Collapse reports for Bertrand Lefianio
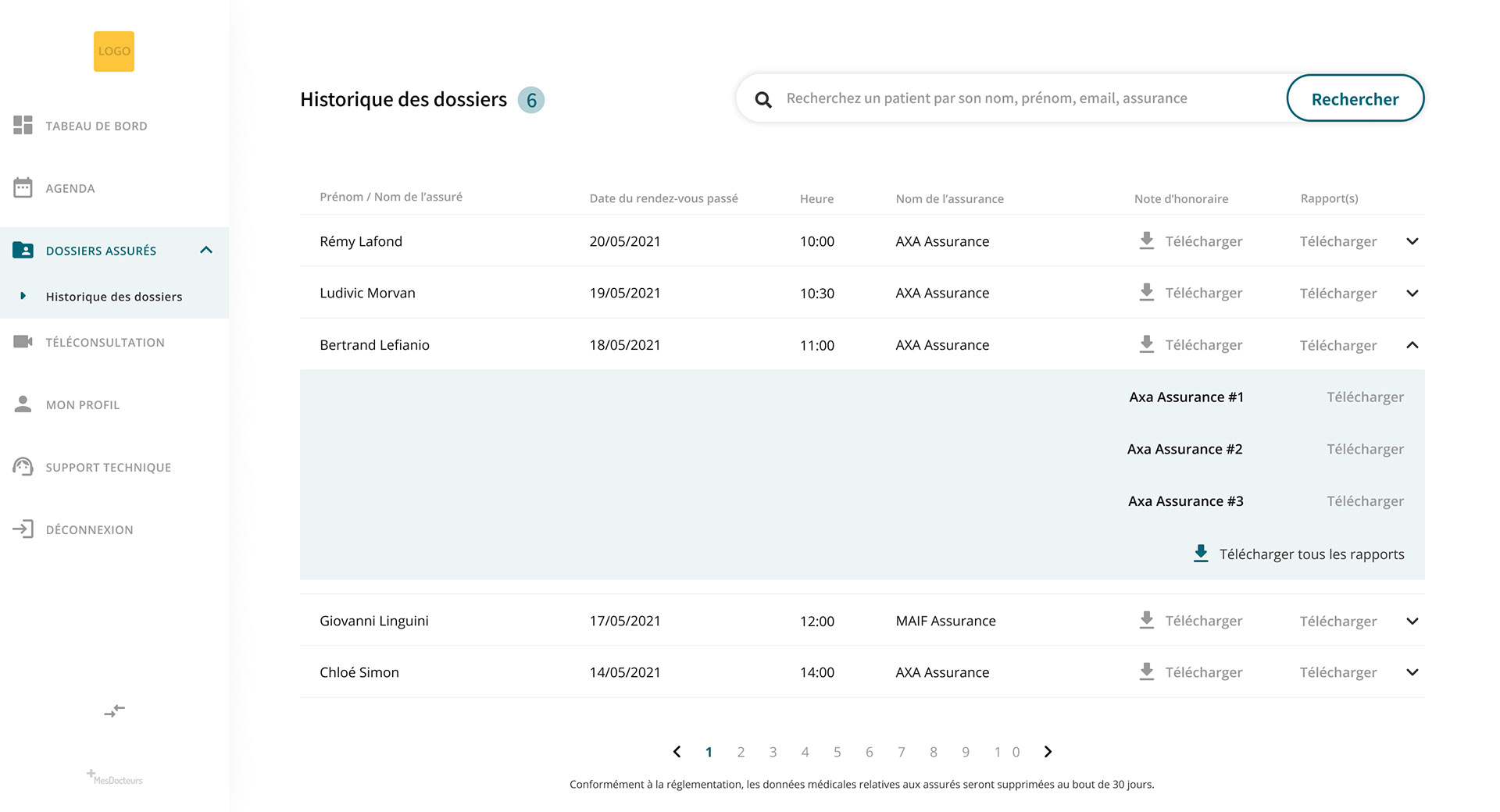 pos(1412,345)
